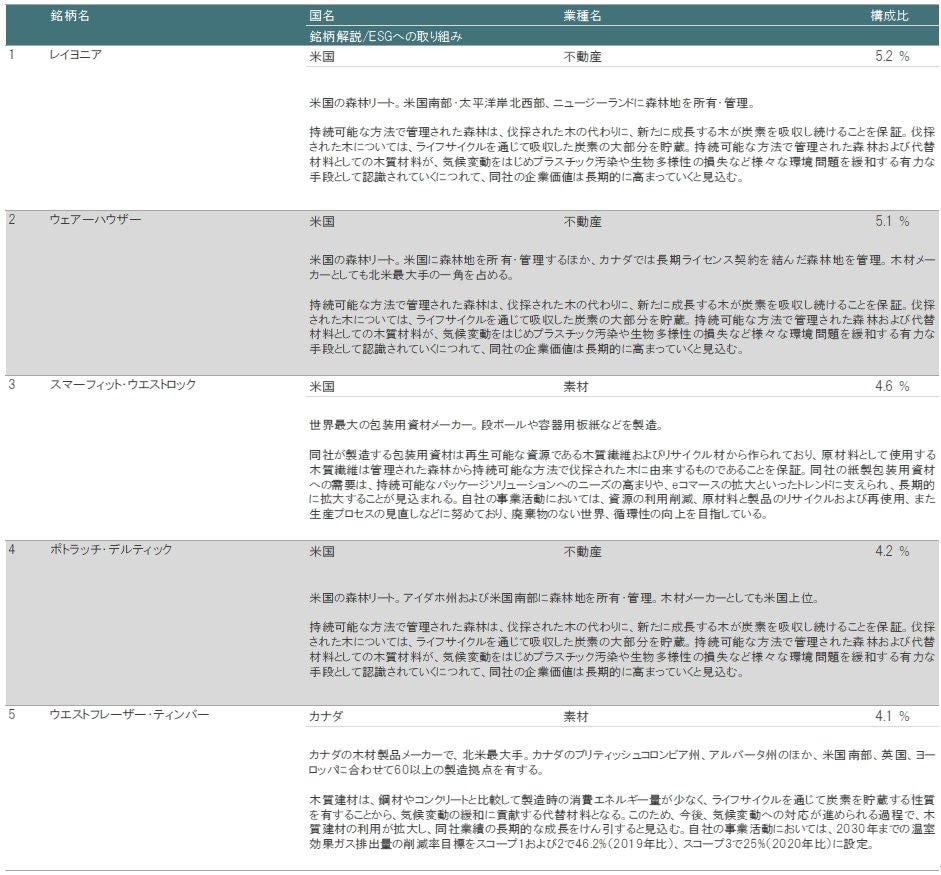Select the ポトラッチ・デルティック row name

pyautogui.click(x=111, y=550)
